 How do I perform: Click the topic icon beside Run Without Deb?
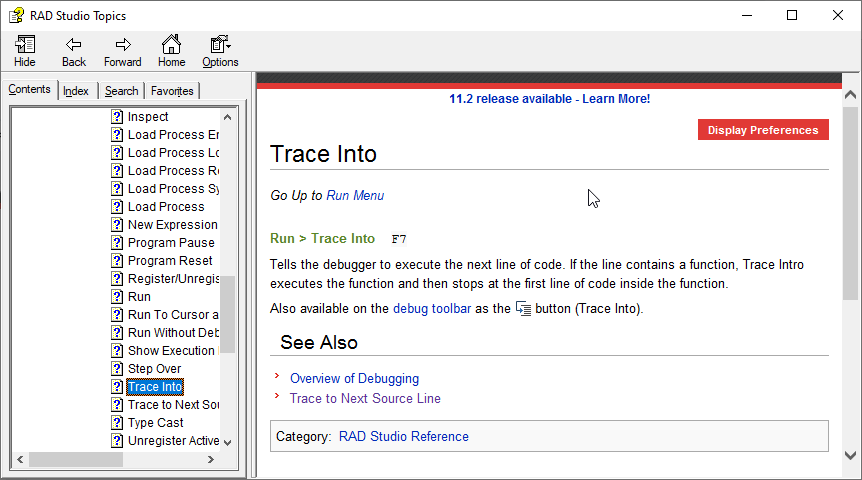coord(117,333)
